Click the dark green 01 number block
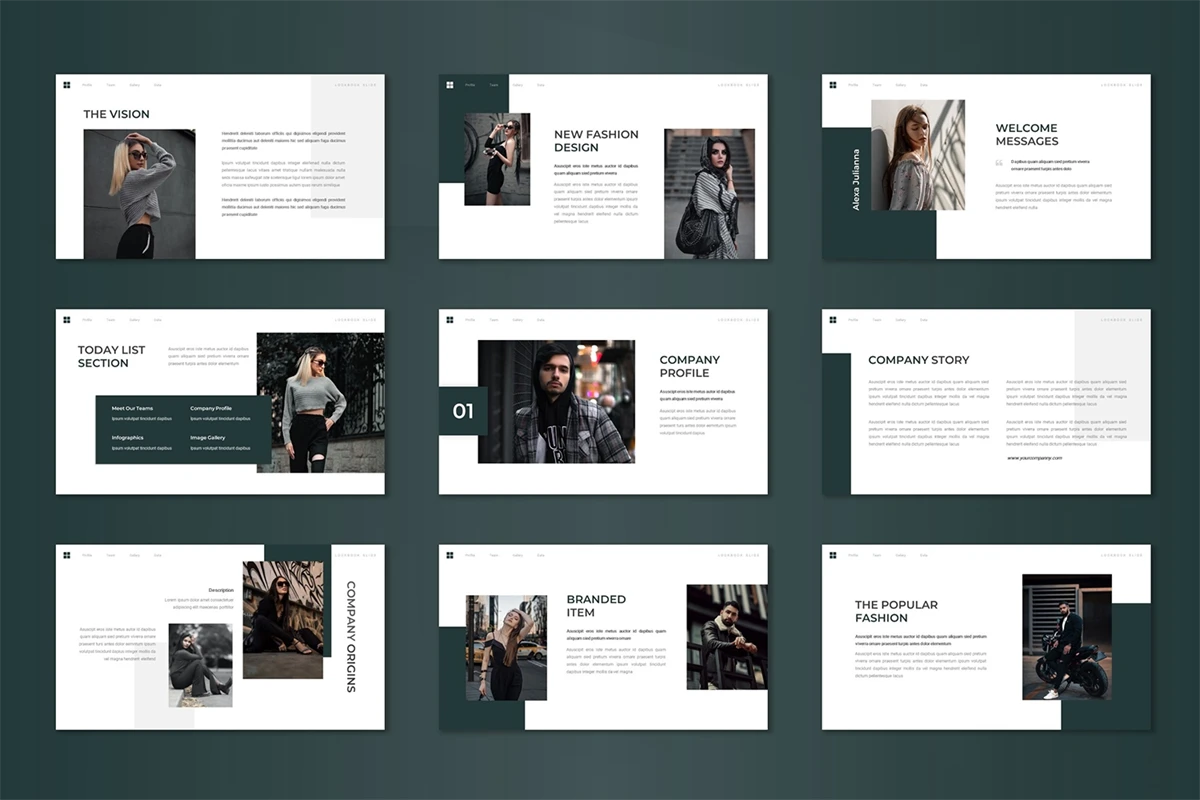The width and height of the screenshot is (1200, 800). tap(463, 411)
